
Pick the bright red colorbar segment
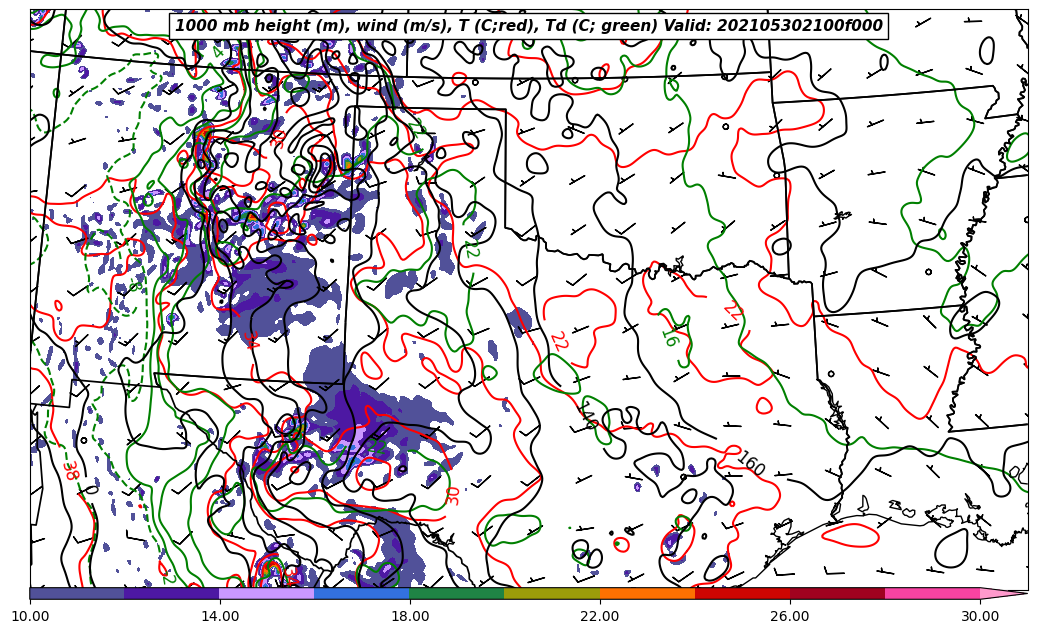coord(742,593)
